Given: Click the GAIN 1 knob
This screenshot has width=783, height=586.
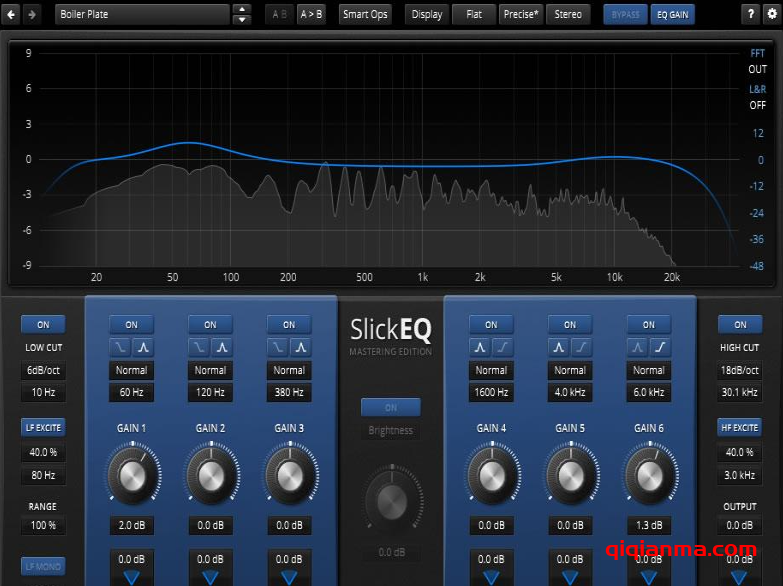Looking at the screenshot, I should pyautogui.click(x=131, y=476).
